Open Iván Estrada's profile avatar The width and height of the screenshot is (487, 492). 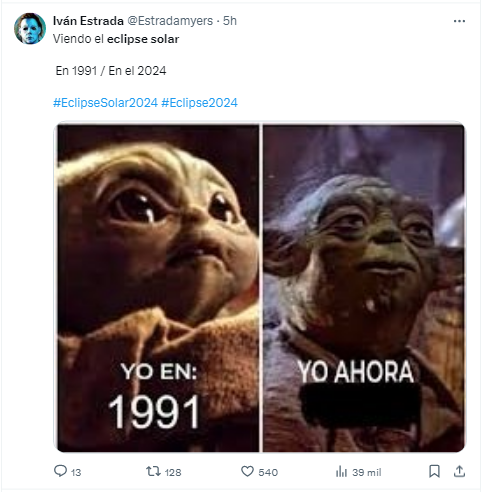30,29
